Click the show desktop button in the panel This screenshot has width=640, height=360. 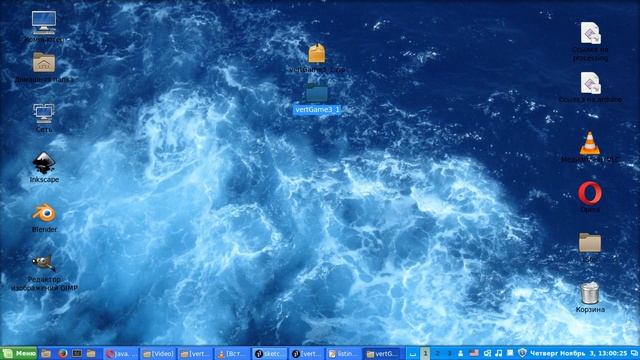click(413, 354)
